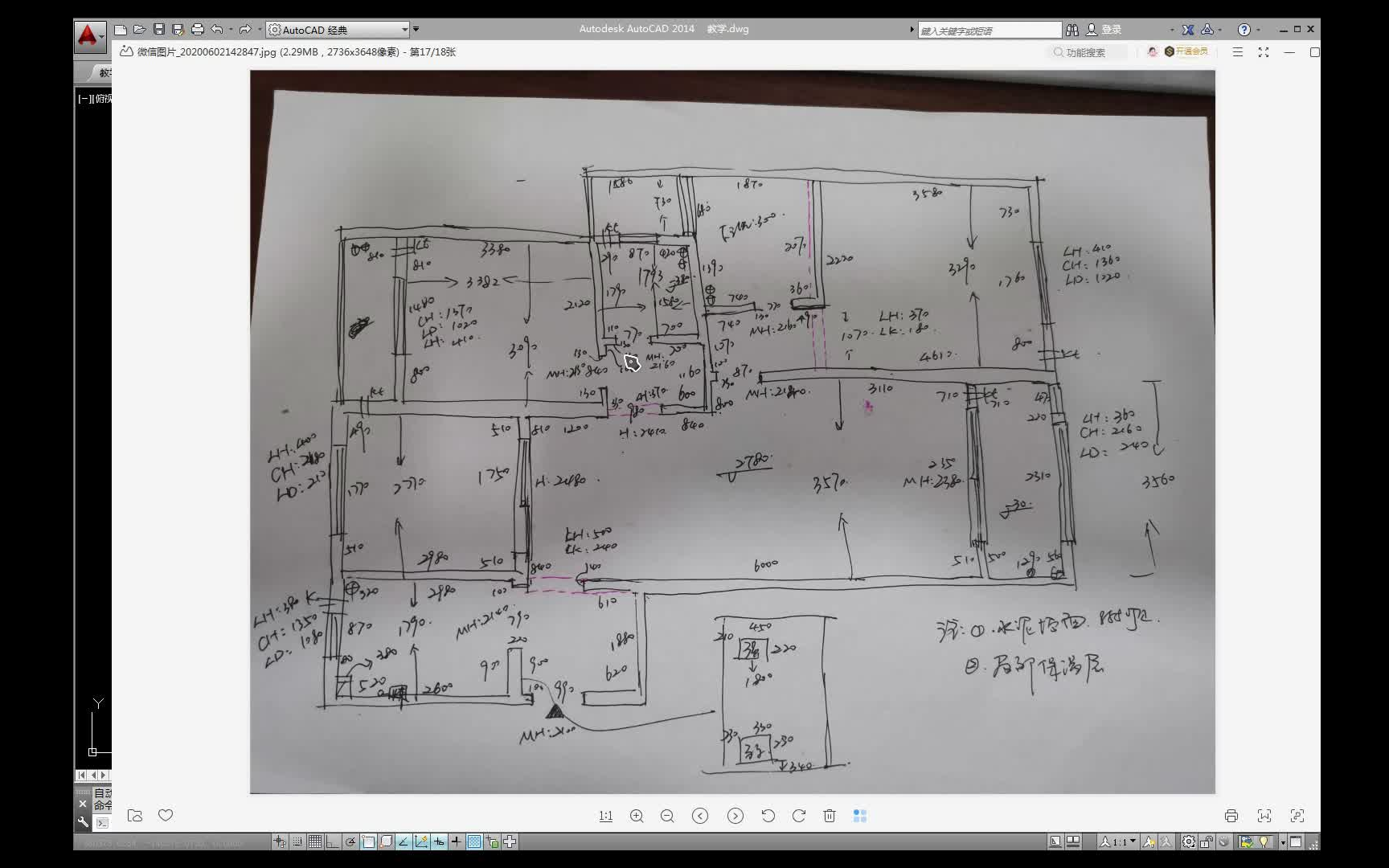Toggle polar tracking in status bar
This screenshot has width=1389, height=868.
click(x=350, y=841)
